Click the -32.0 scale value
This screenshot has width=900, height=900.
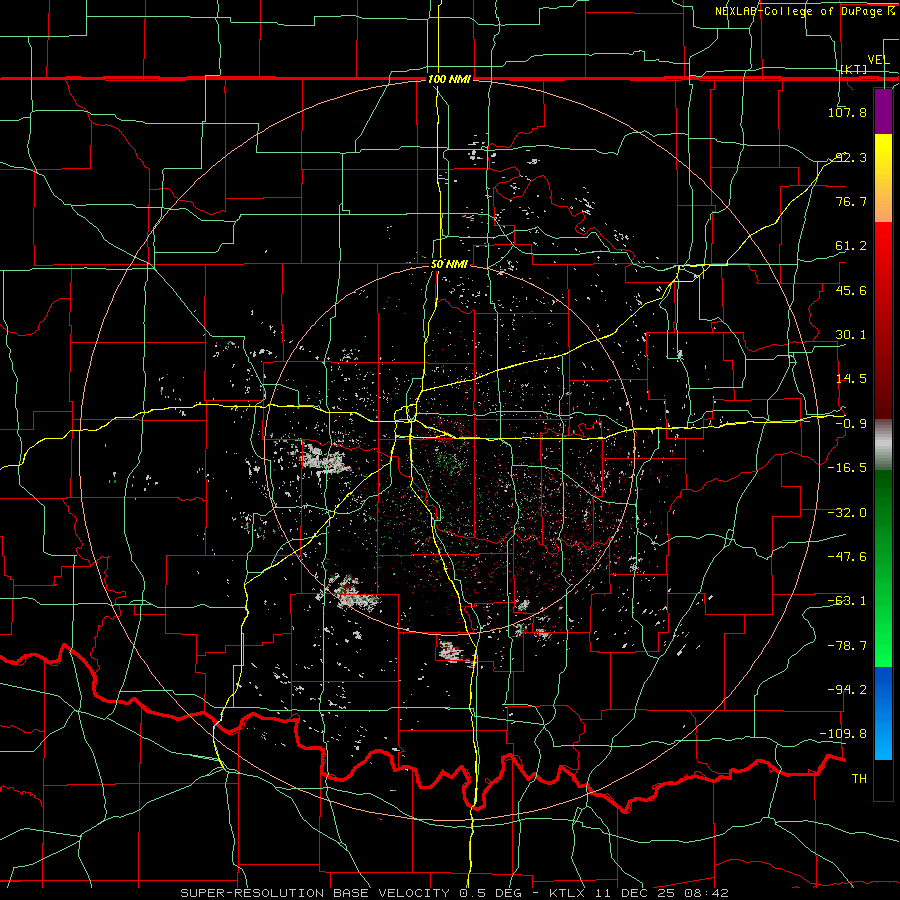coord(847,513)
